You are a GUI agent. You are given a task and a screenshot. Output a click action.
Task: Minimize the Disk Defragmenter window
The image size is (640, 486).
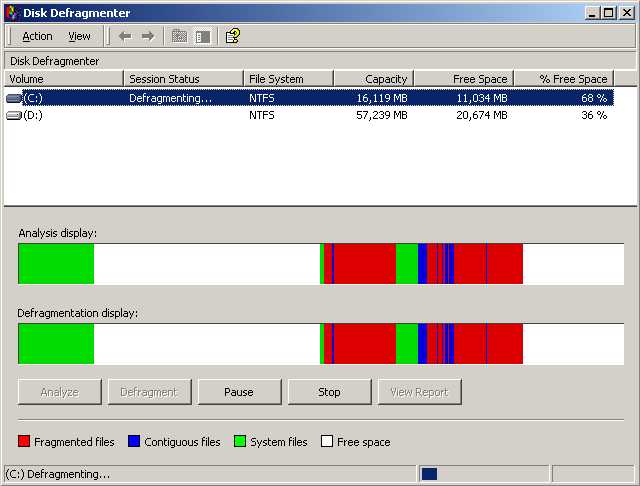click(591, 13)
